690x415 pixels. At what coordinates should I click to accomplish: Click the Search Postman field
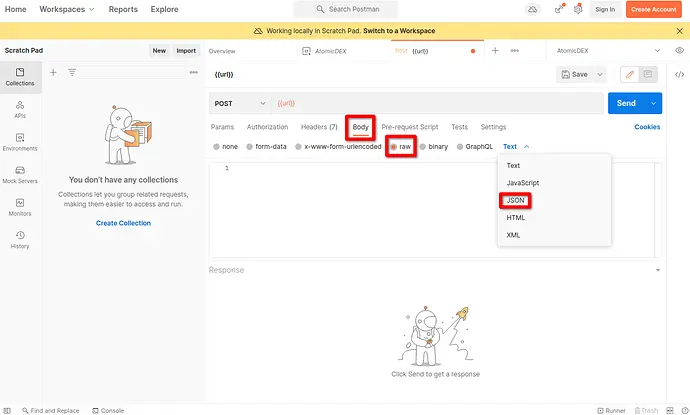pos(345,9)
